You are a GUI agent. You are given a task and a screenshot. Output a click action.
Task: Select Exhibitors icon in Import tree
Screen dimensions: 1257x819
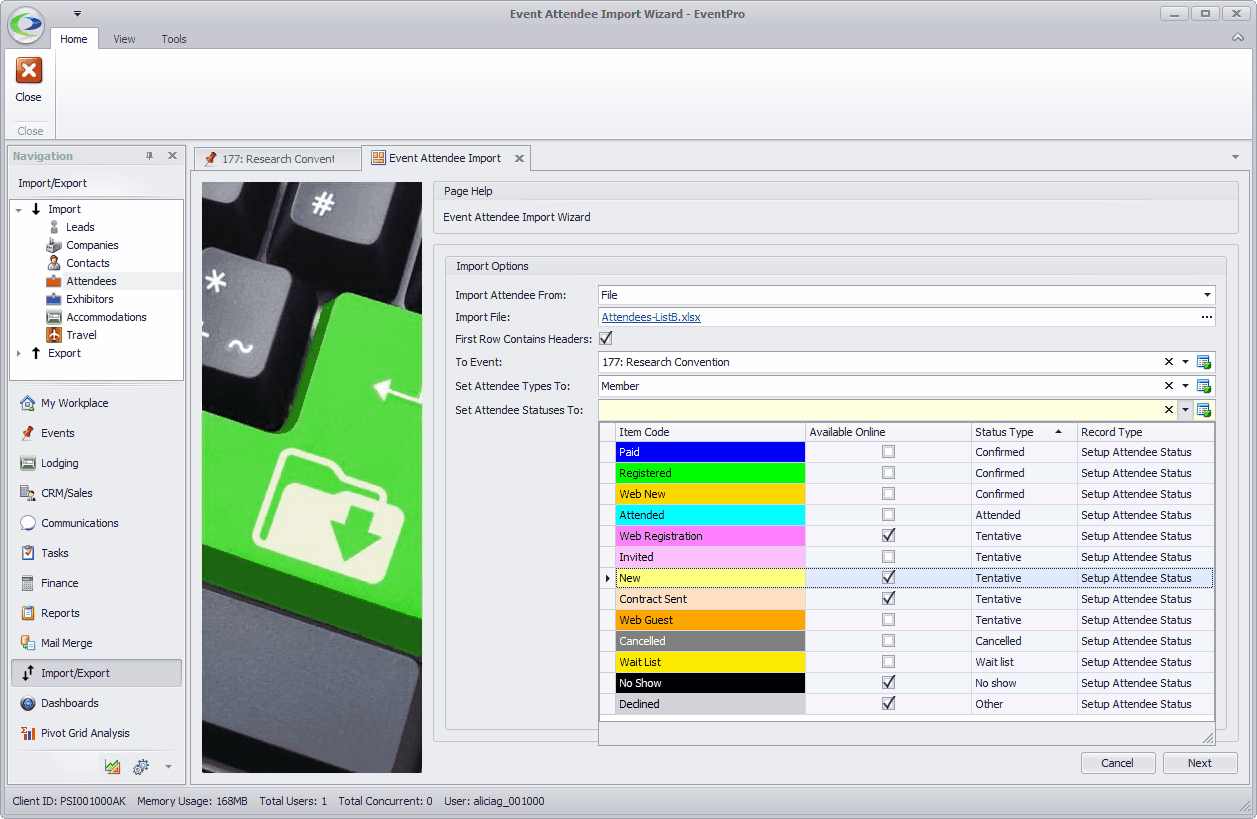coord(54,299)
